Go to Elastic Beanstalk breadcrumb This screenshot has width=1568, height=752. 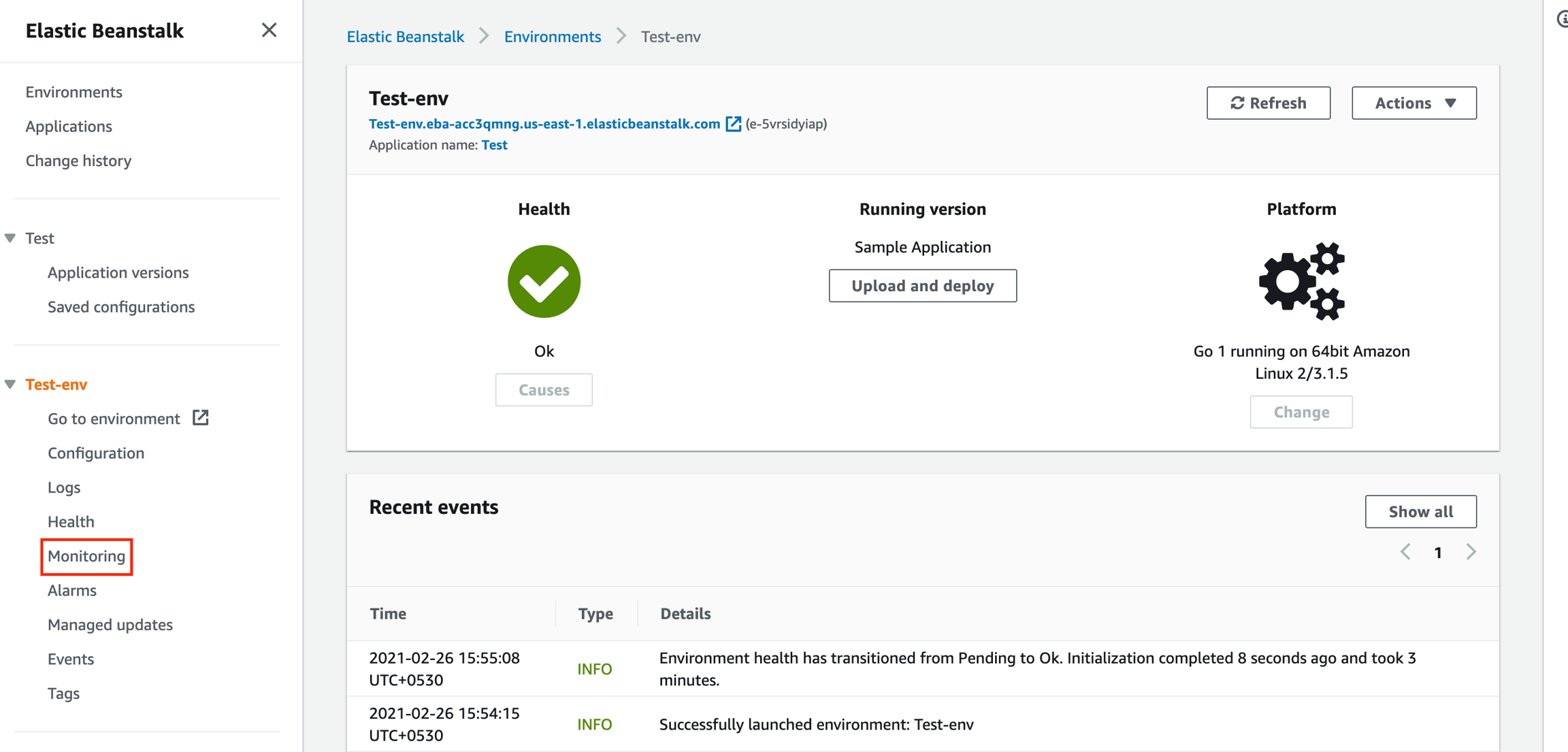point(406,37)
